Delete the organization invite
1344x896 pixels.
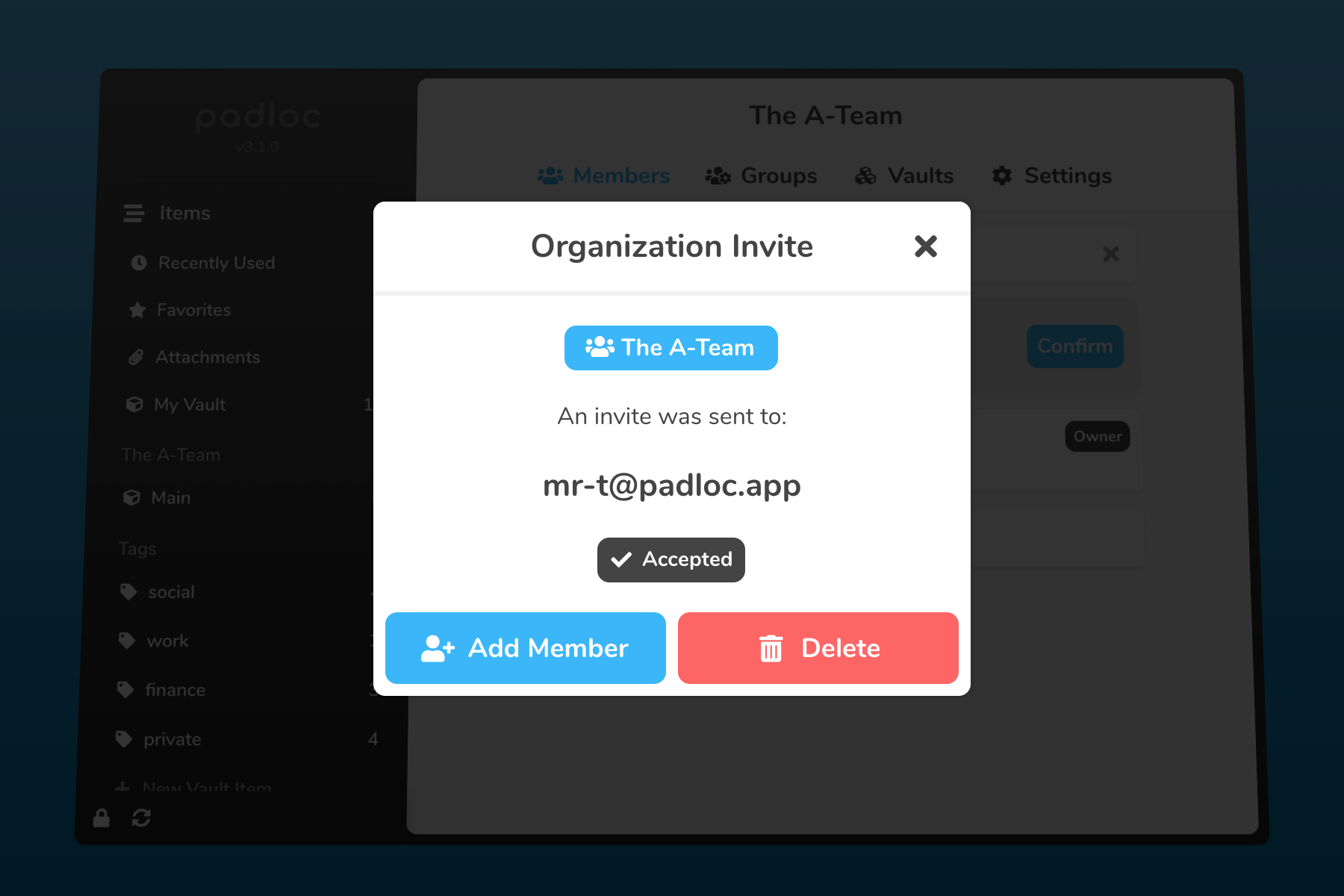pyautogui.click(x=818, y=648)
